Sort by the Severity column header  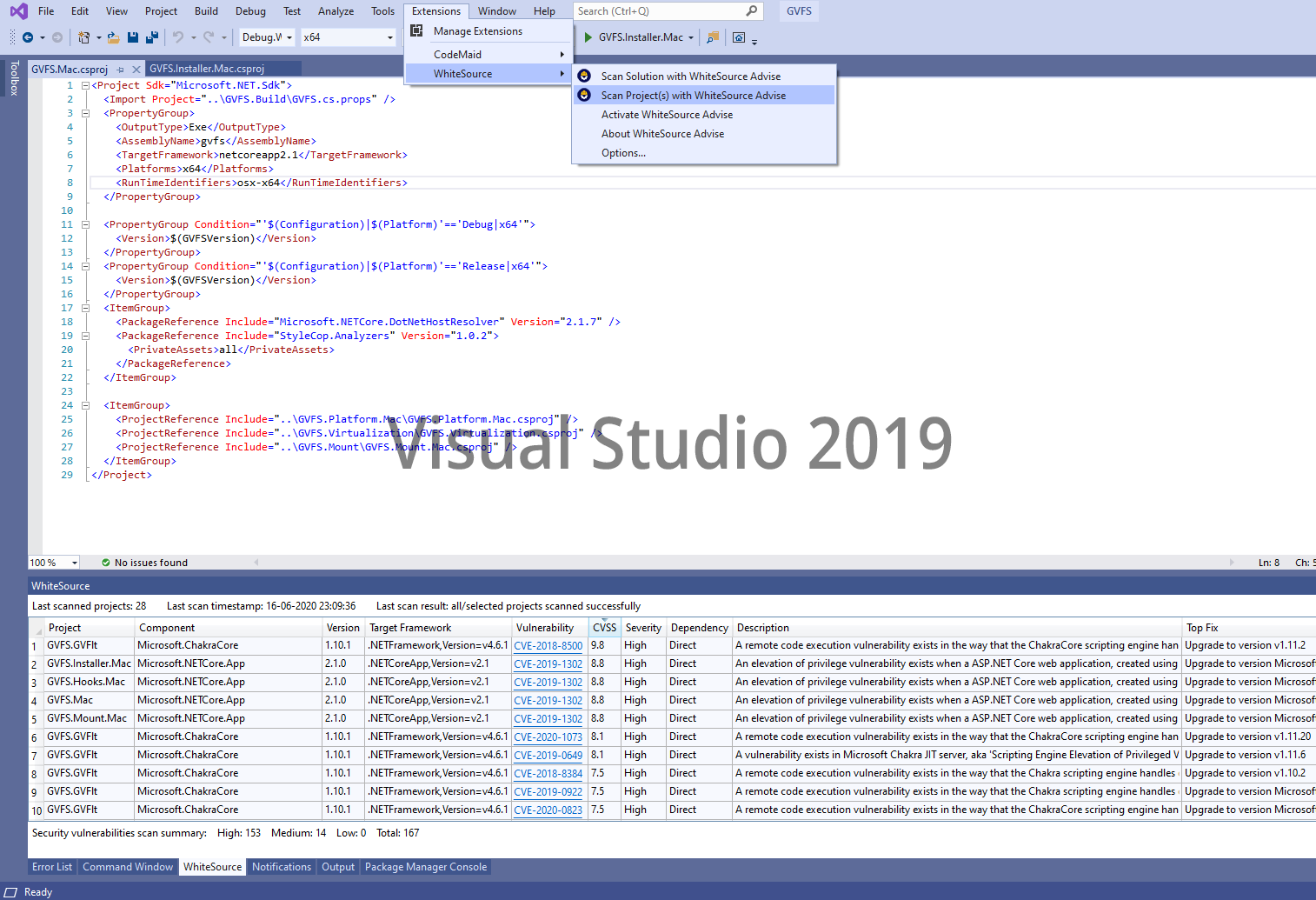pos(643,628)
